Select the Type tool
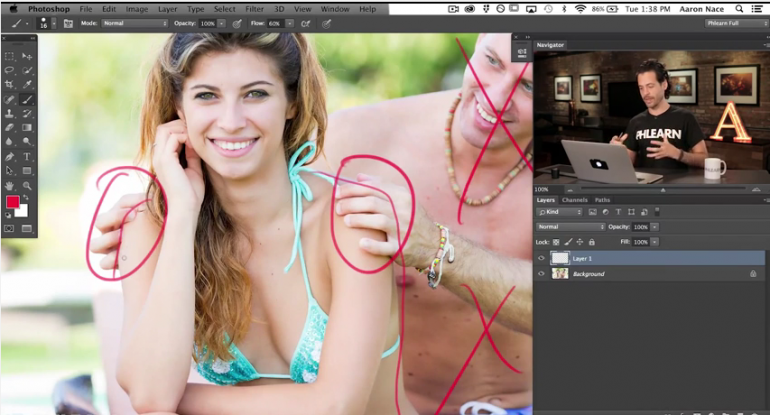 pyautogui.click(x=27, y=157)
